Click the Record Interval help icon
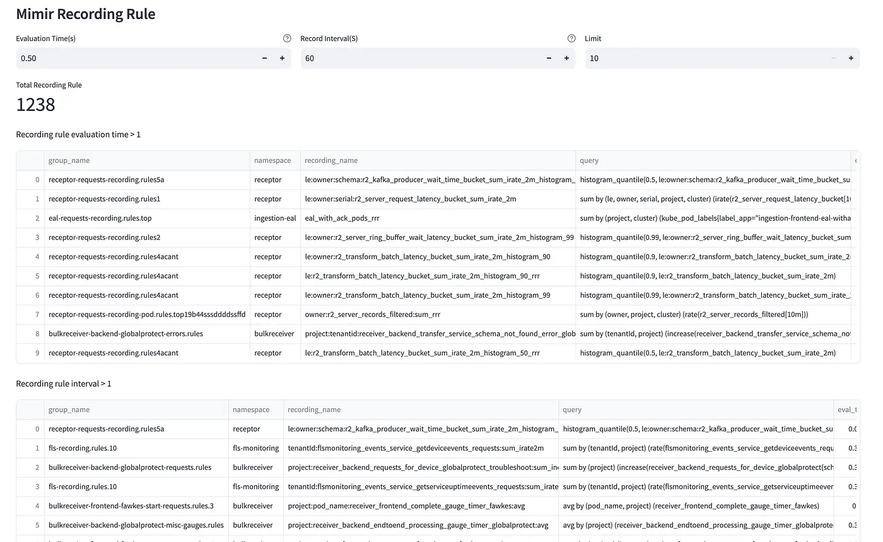This screenshot has width=883, height=542. coord(572,39)
